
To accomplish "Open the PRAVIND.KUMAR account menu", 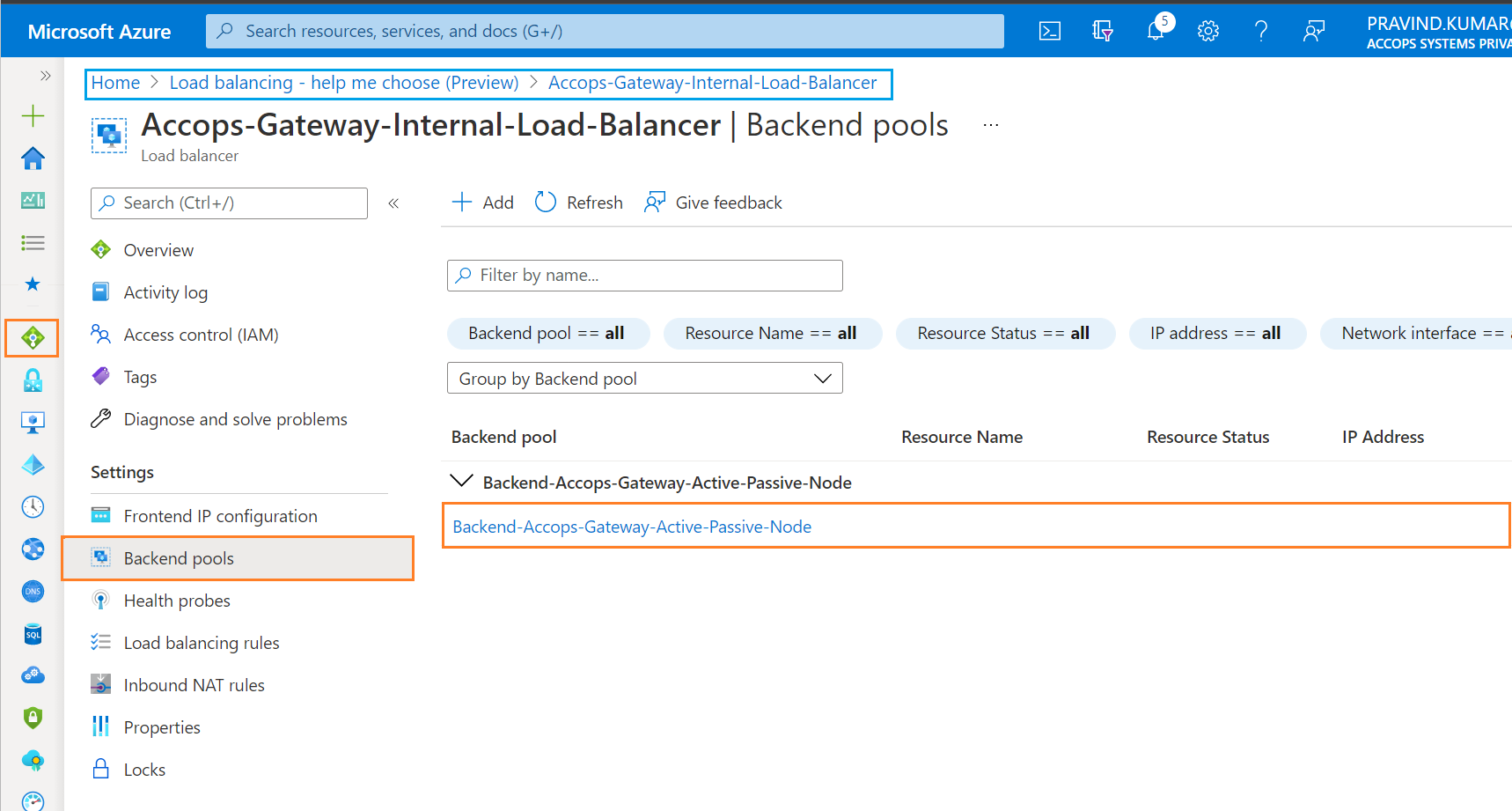I will (x=1438, y=32).
